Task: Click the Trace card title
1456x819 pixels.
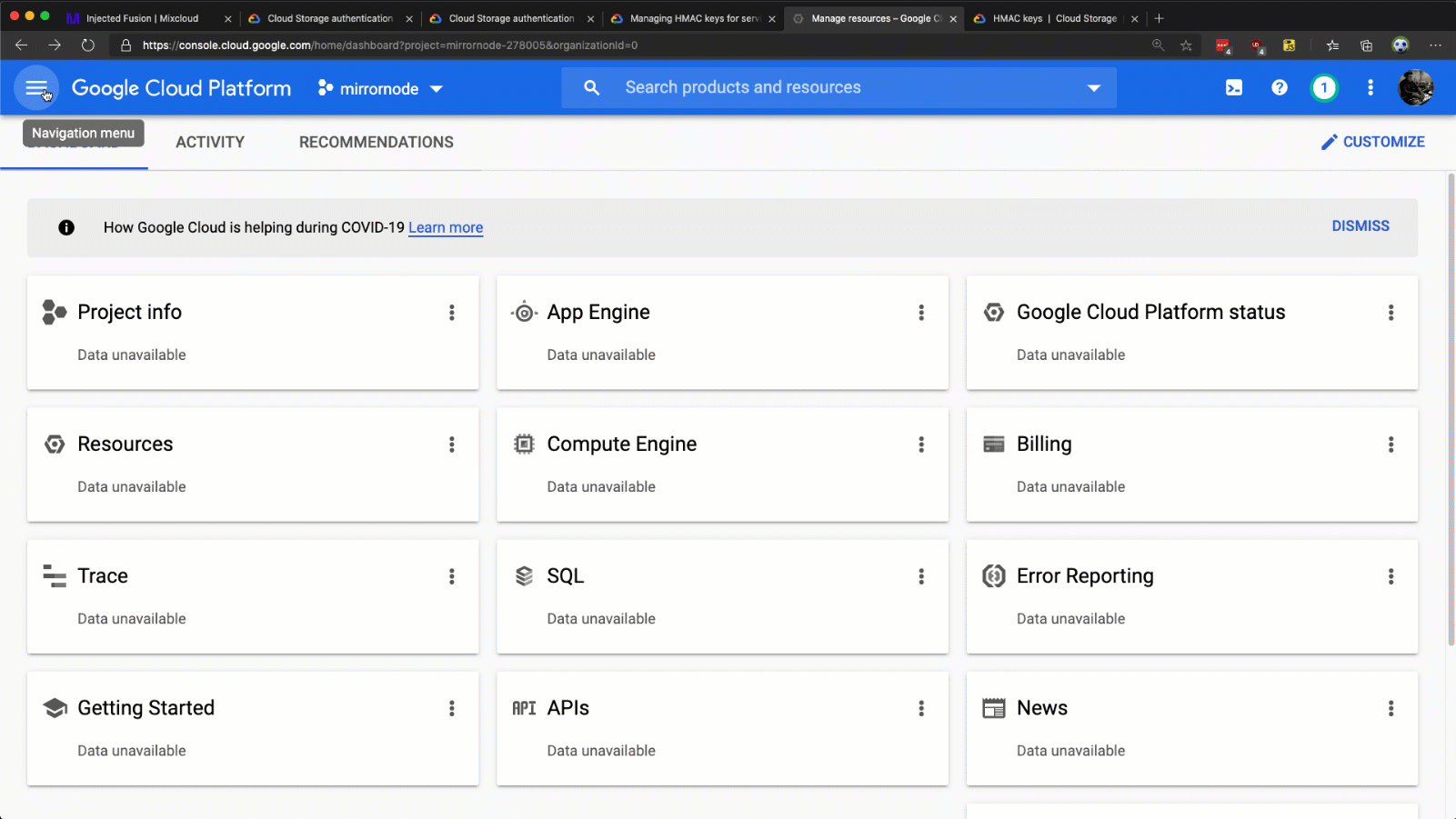Action: coord(103,576)
